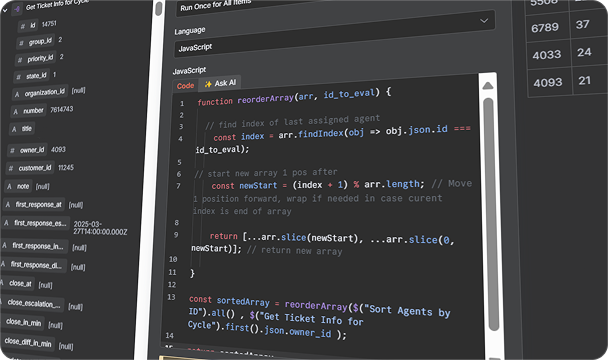Switch to the Ask AI tab
608x360 pixels.
pos(220,83)
